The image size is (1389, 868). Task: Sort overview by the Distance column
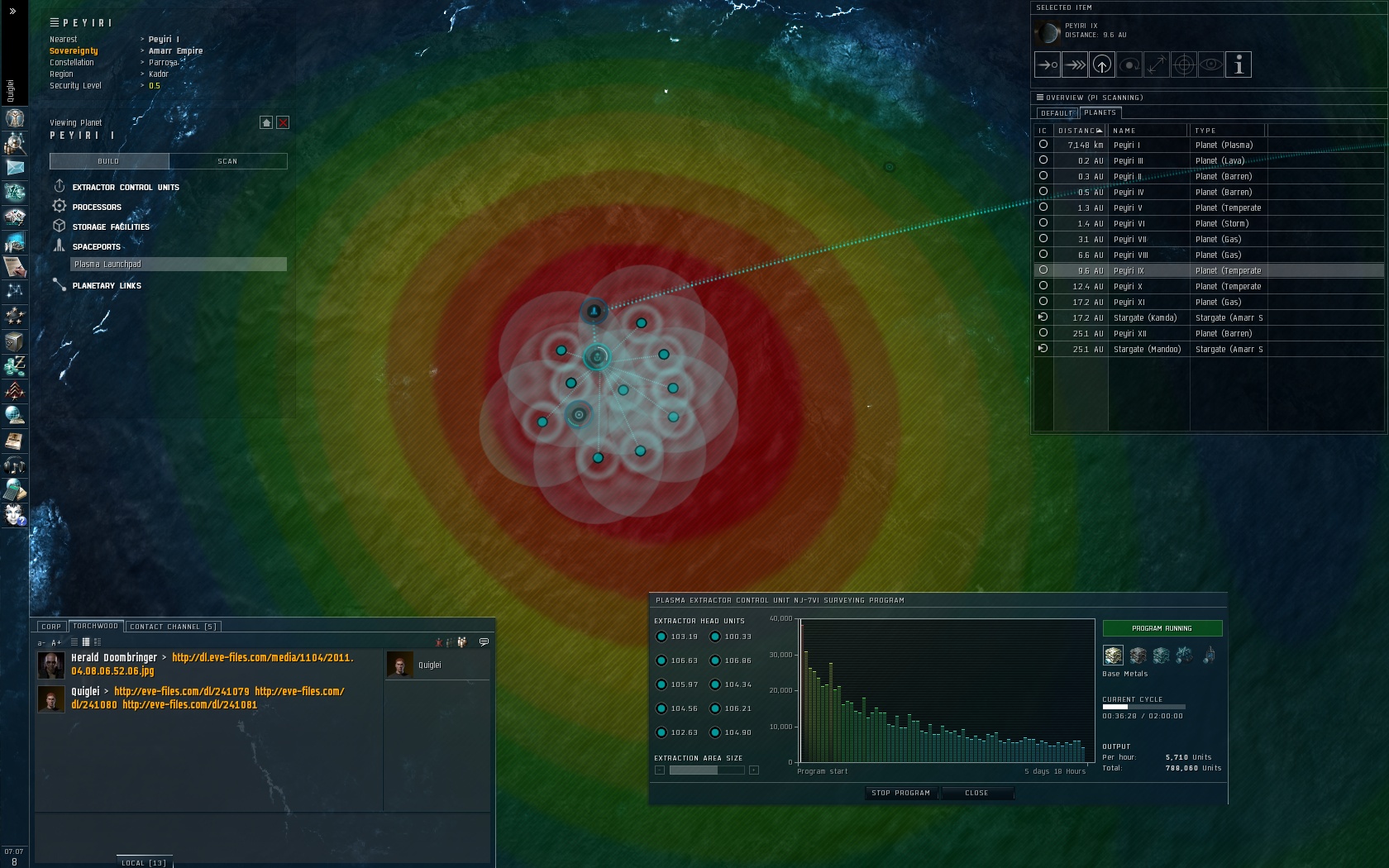(1081, 131)
